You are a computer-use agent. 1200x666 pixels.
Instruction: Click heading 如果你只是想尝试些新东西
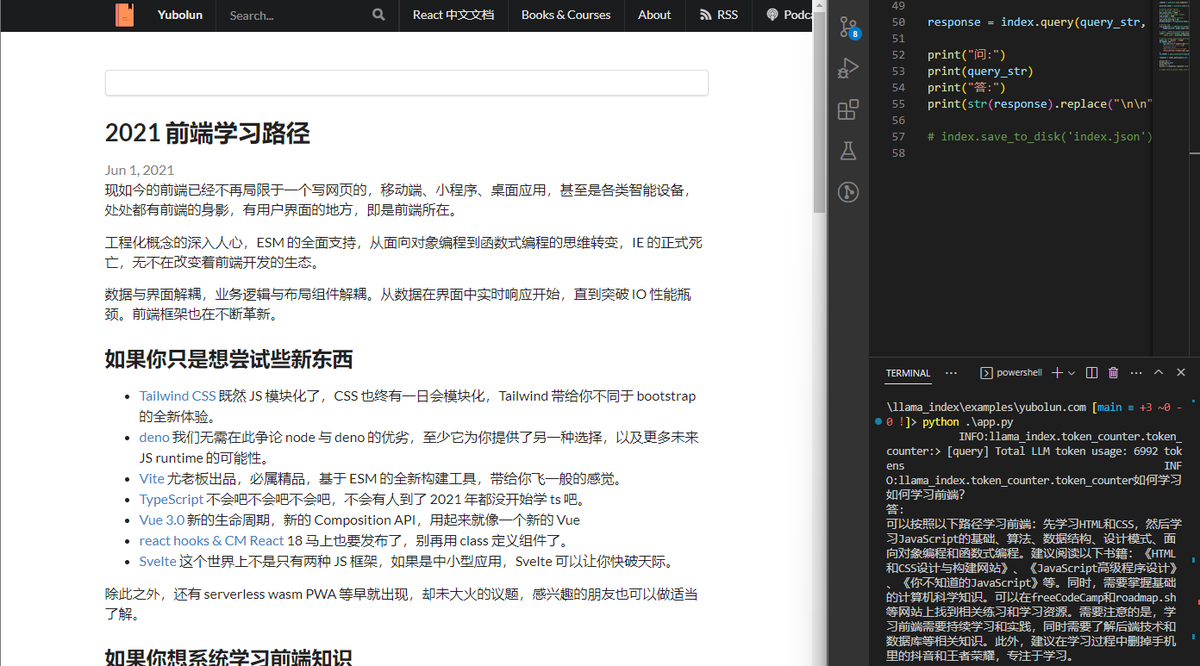point(228,358)
